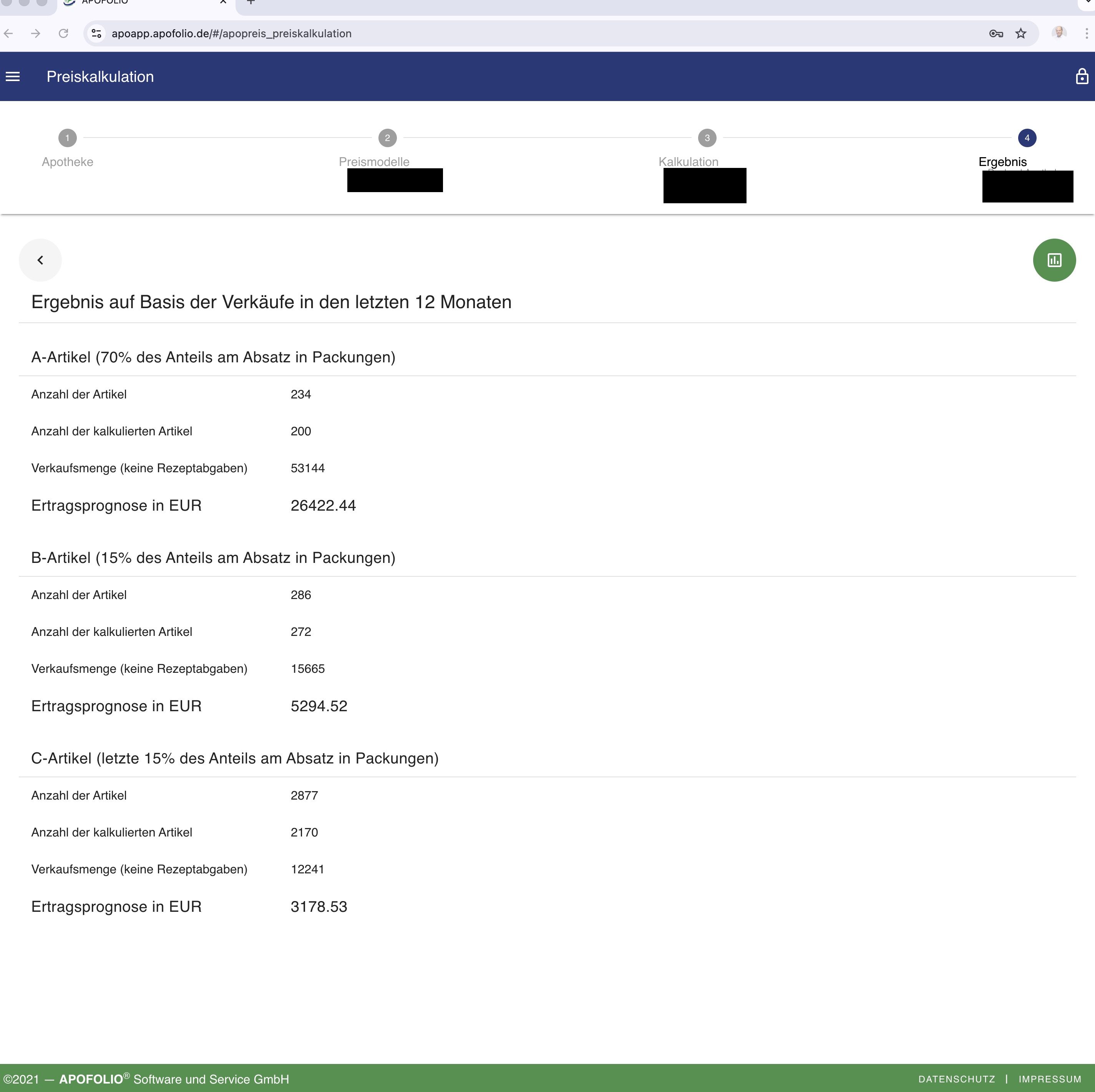Go to step 3 Kalkulation
The width and height of the screenshot is (1095, 1092).
707,138
